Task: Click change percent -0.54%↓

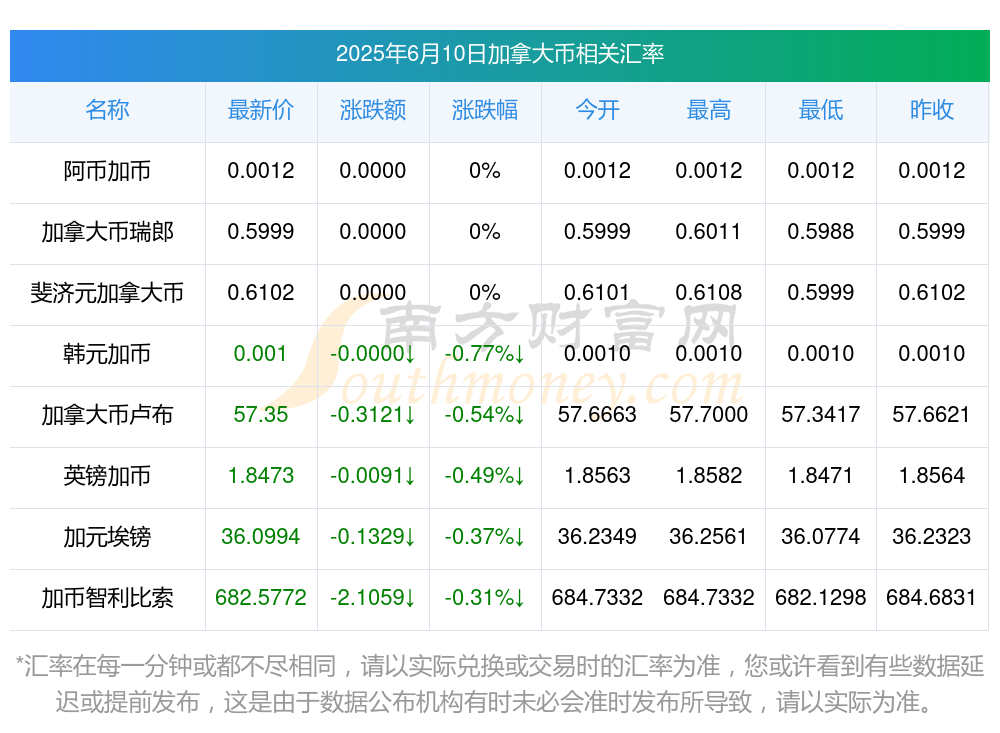Action: pos(485,415)
